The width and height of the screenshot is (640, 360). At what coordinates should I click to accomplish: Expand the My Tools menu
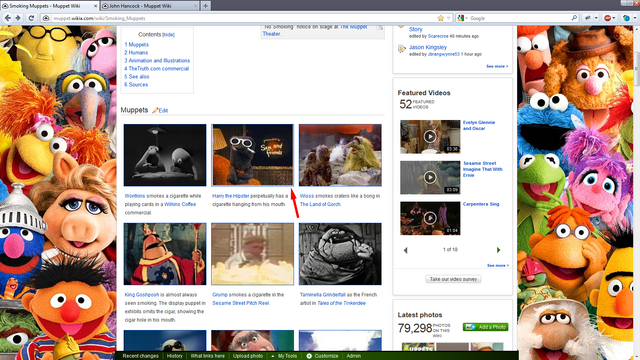tap(284, 356)
